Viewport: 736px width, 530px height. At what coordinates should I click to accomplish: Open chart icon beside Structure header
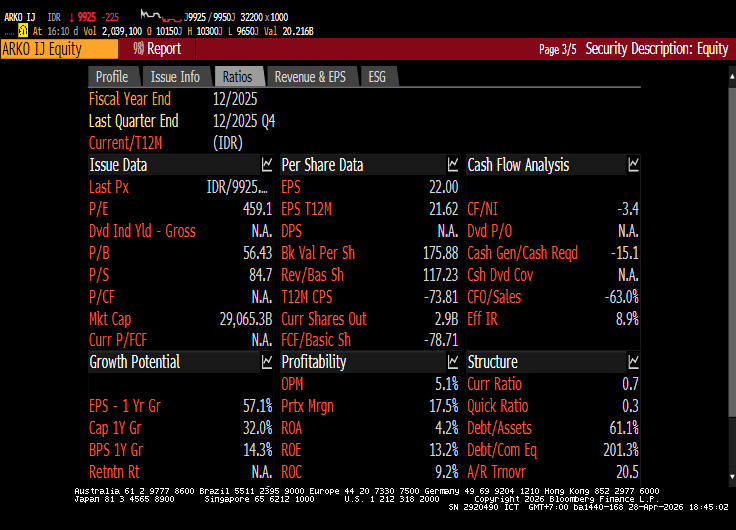click(x=633, y=362)
